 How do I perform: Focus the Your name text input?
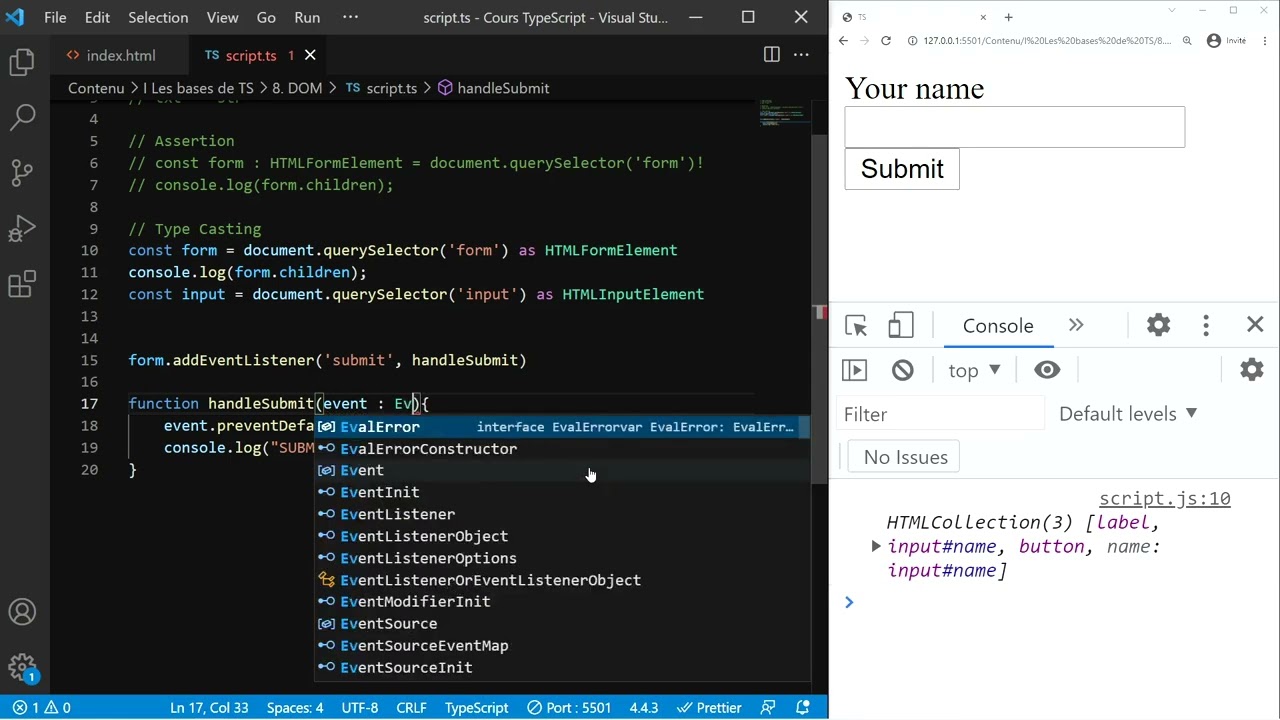click(1015, 127)
